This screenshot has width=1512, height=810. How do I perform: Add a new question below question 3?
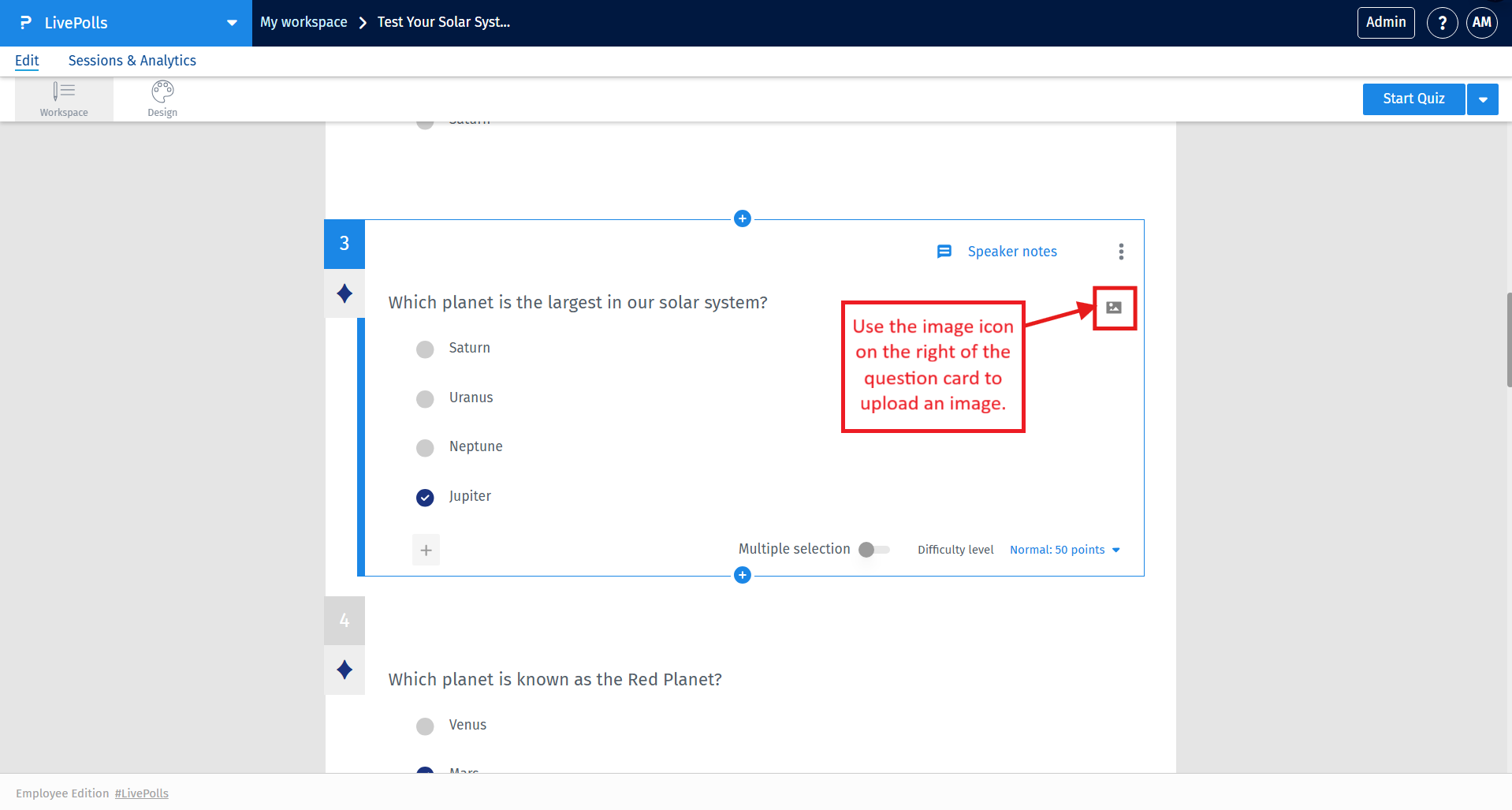tap(742, 575)
